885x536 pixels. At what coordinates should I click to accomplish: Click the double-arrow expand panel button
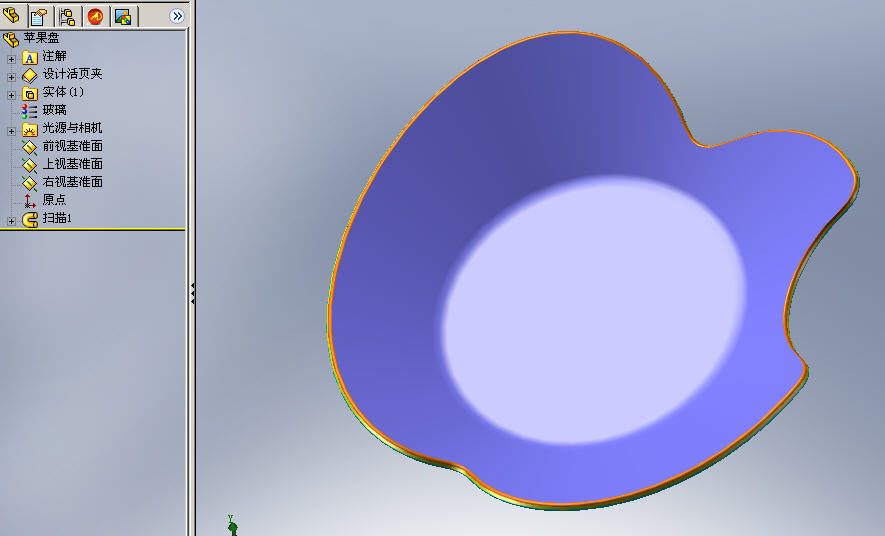[x=177, y=16]
